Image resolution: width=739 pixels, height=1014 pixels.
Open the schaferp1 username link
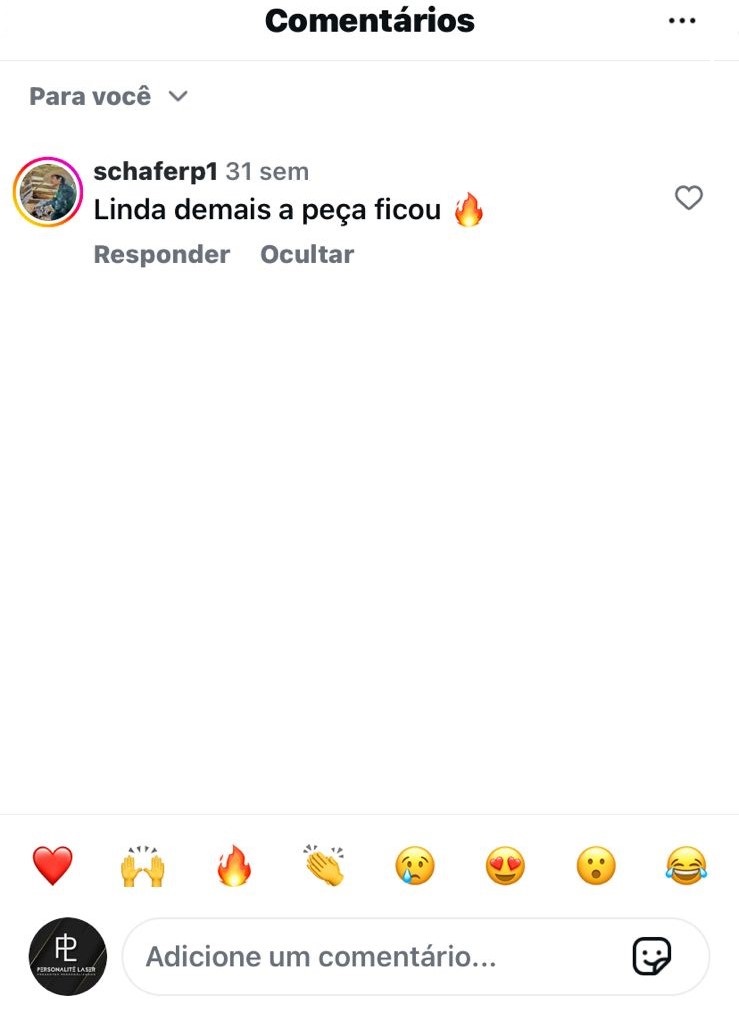(x=156, y=171)
